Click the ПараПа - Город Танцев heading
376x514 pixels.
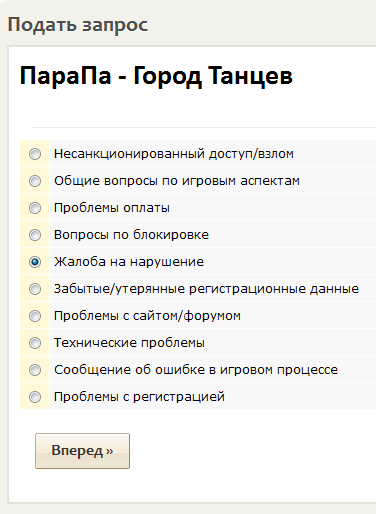point(156,76)
